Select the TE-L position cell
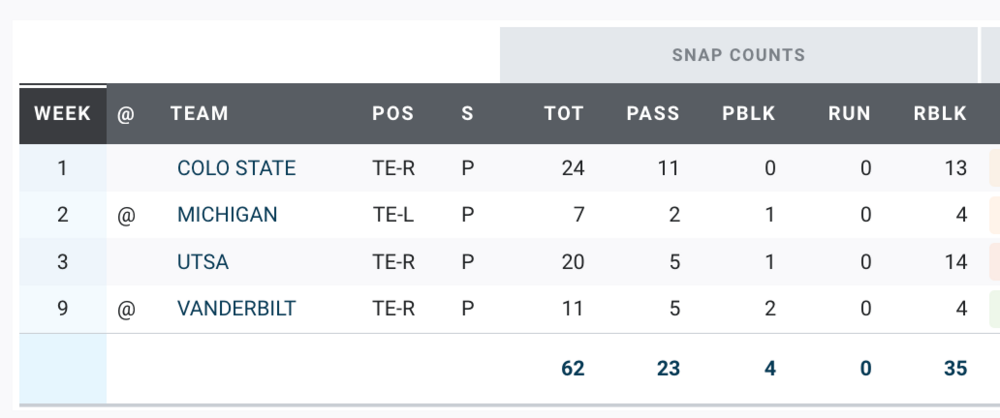This screenshot has height=418, width=1000. click(x=393, y=215)
